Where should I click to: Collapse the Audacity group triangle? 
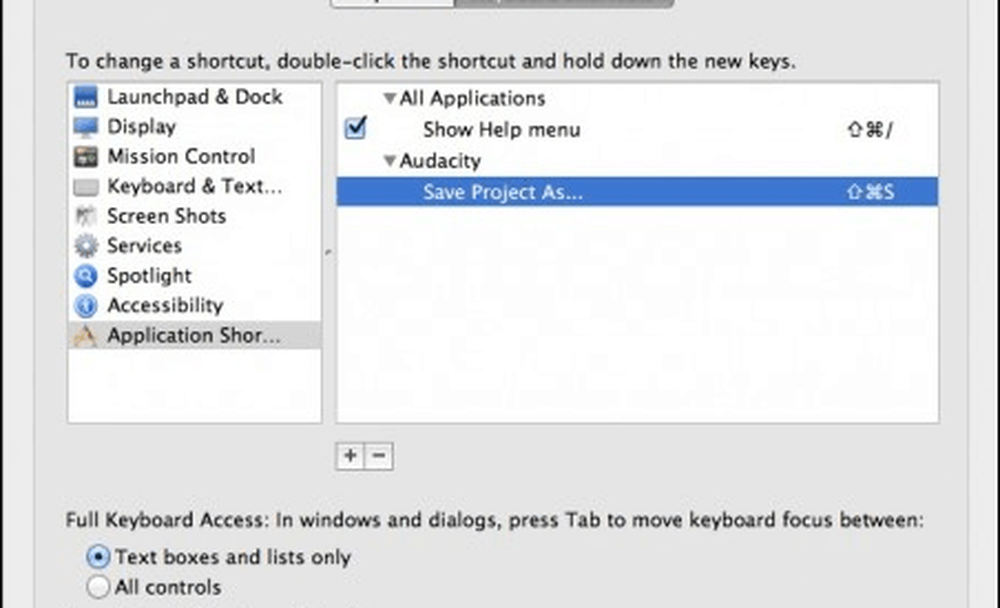389,161
